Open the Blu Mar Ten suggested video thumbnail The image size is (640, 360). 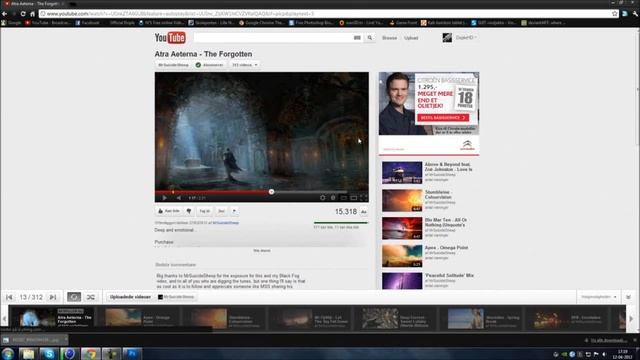[402, 228]
